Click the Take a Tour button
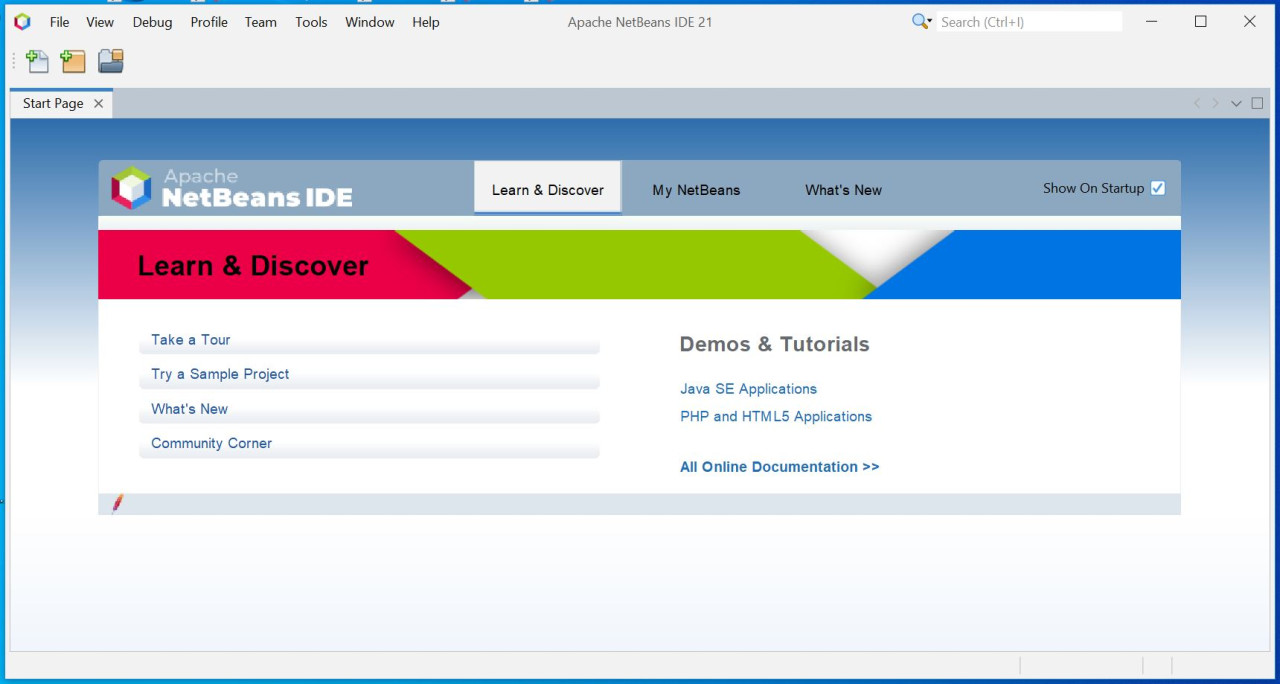This screenshot has height=684, width=1280. click(x=191, y=340)
